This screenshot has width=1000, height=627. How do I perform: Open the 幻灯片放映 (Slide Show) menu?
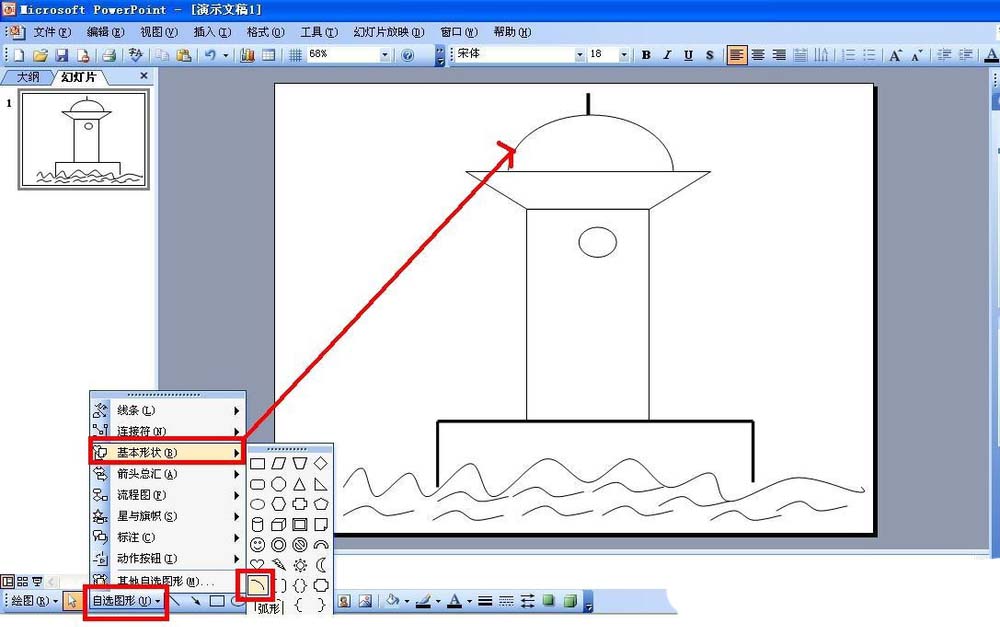coord(389,32)
